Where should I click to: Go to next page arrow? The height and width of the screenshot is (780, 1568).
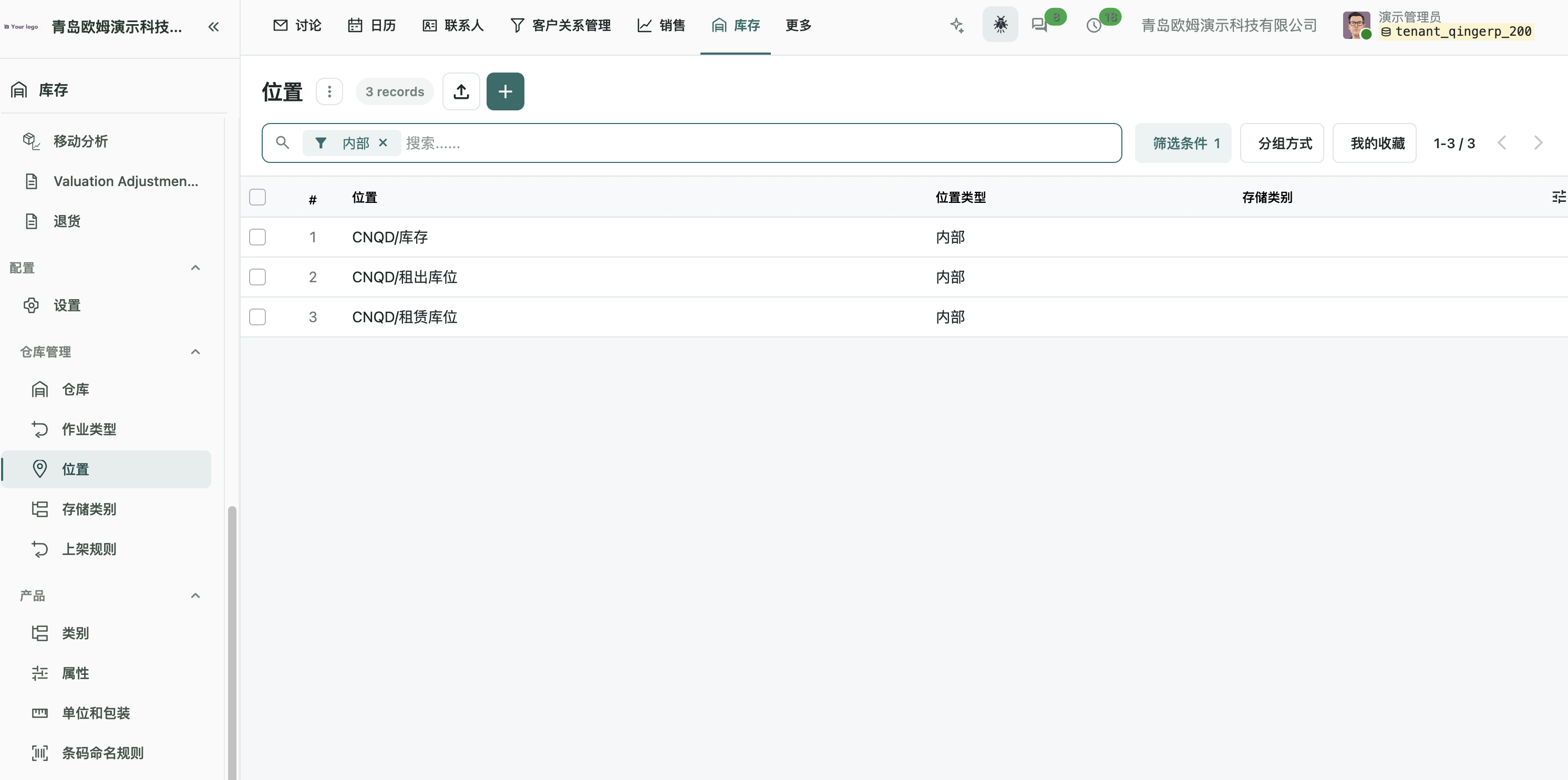point(1538,143)
